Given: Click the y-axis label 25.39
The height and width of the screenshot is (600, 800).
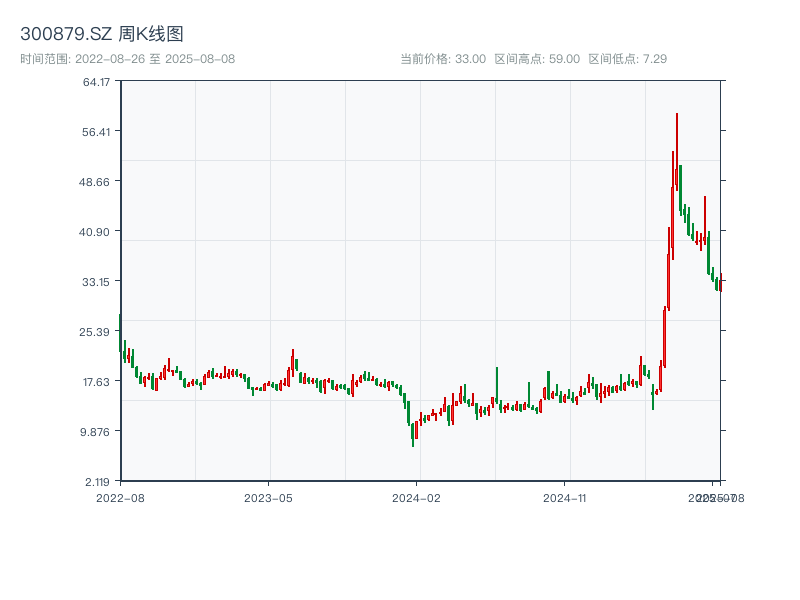Looking at the screenshot, I should tap(94, 332).
